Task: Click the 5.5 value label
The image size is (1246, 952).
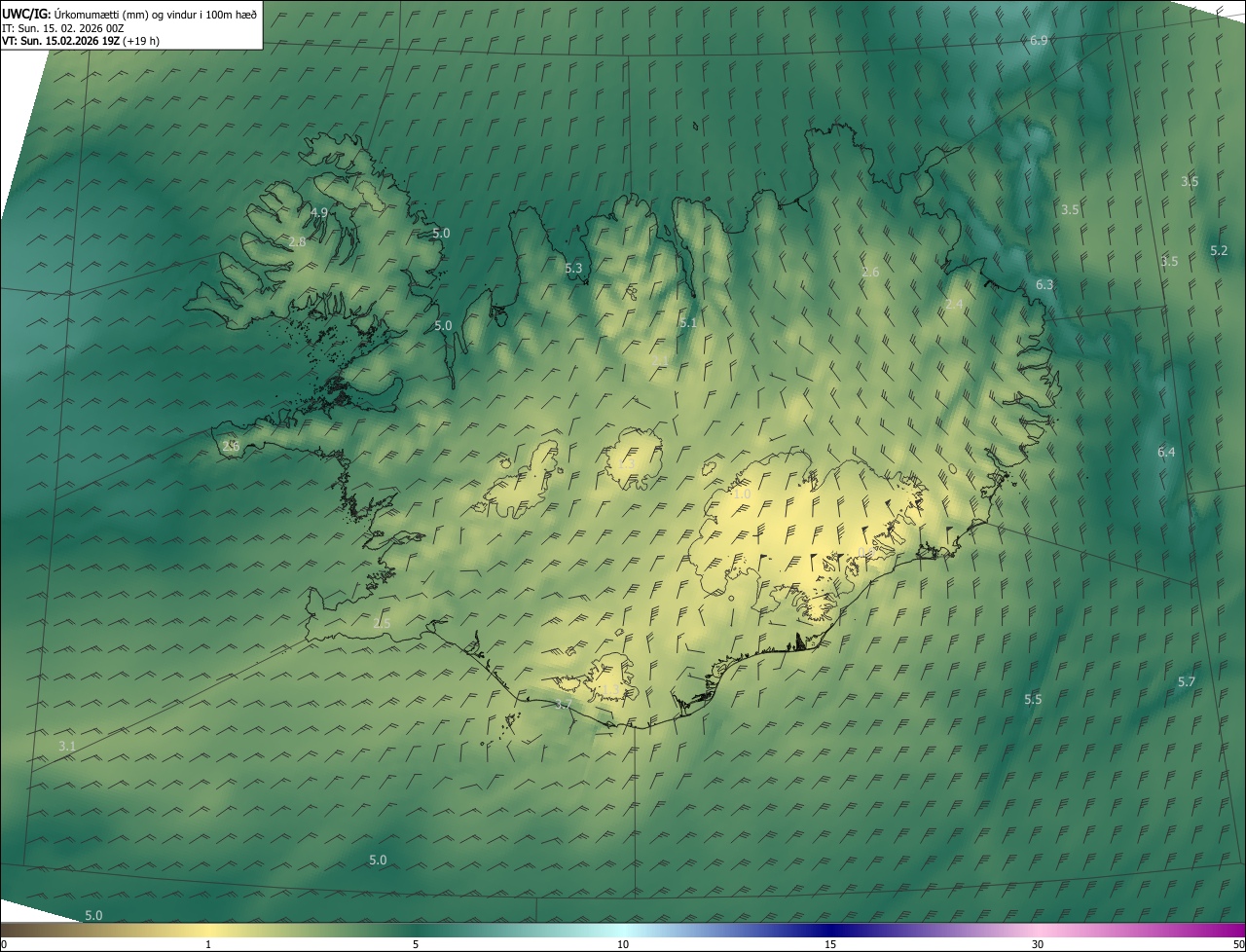Action: click(x=1033, y=700)
